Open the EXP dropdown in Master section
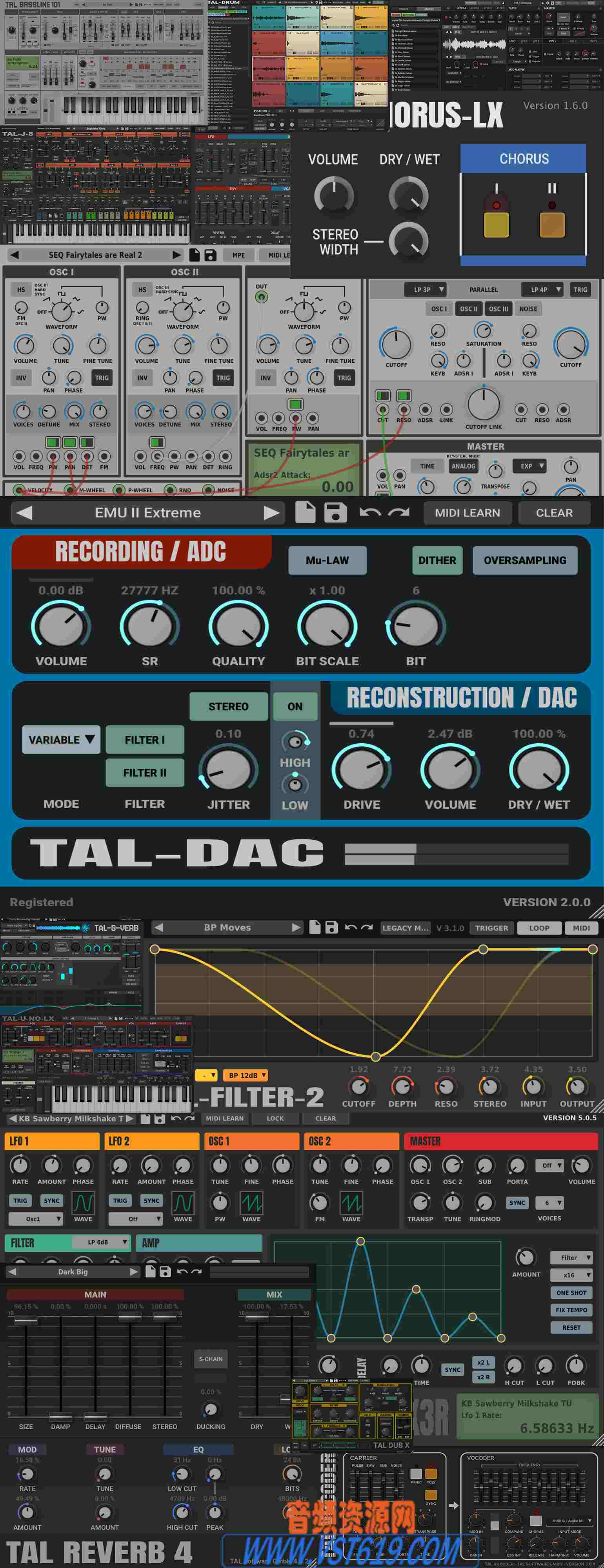The image size is (604, 1568). tap(530, 466)
